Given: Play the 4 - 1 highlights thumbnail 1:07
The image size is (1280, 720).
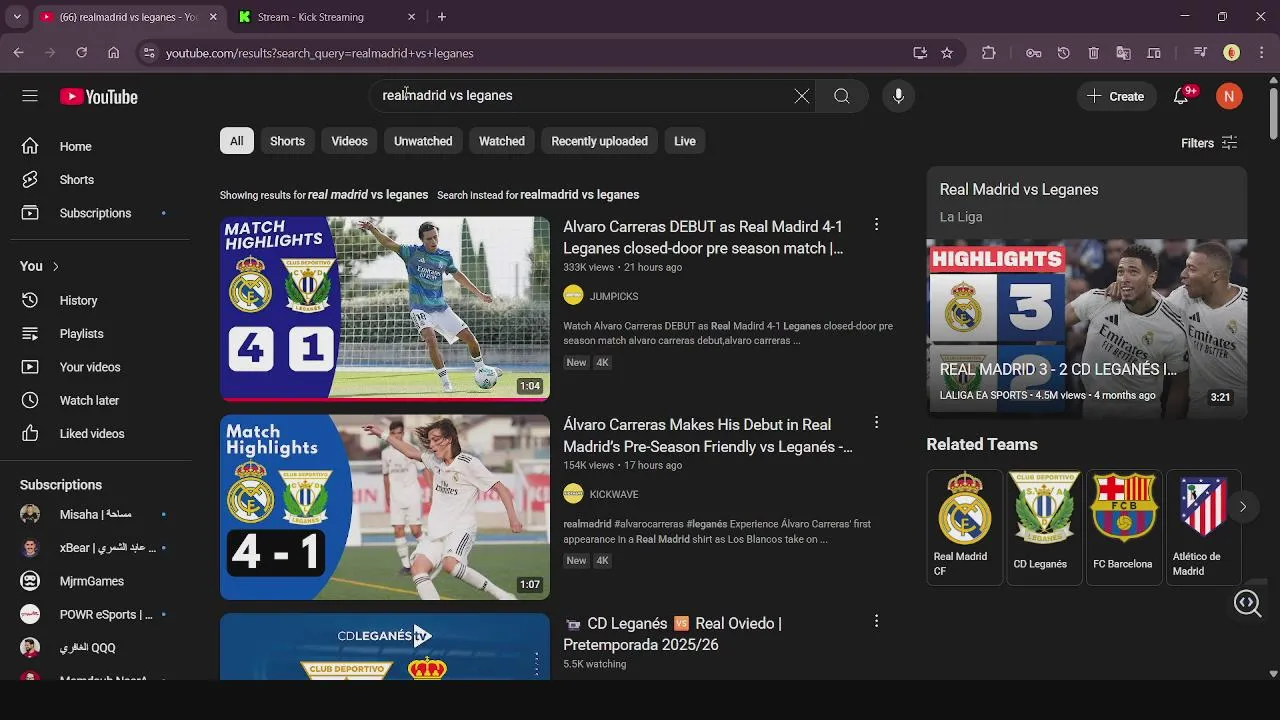Looking at the screenshot, I should tap(385, 507).
